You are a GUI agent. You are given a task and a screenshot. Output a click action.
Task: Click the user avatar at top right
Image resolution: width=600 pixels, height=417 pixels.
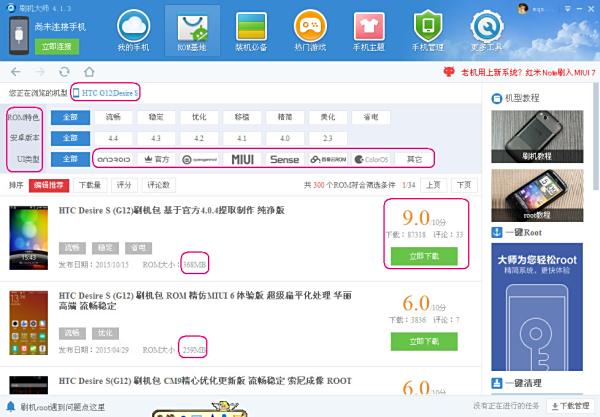[x=522, y=8]
